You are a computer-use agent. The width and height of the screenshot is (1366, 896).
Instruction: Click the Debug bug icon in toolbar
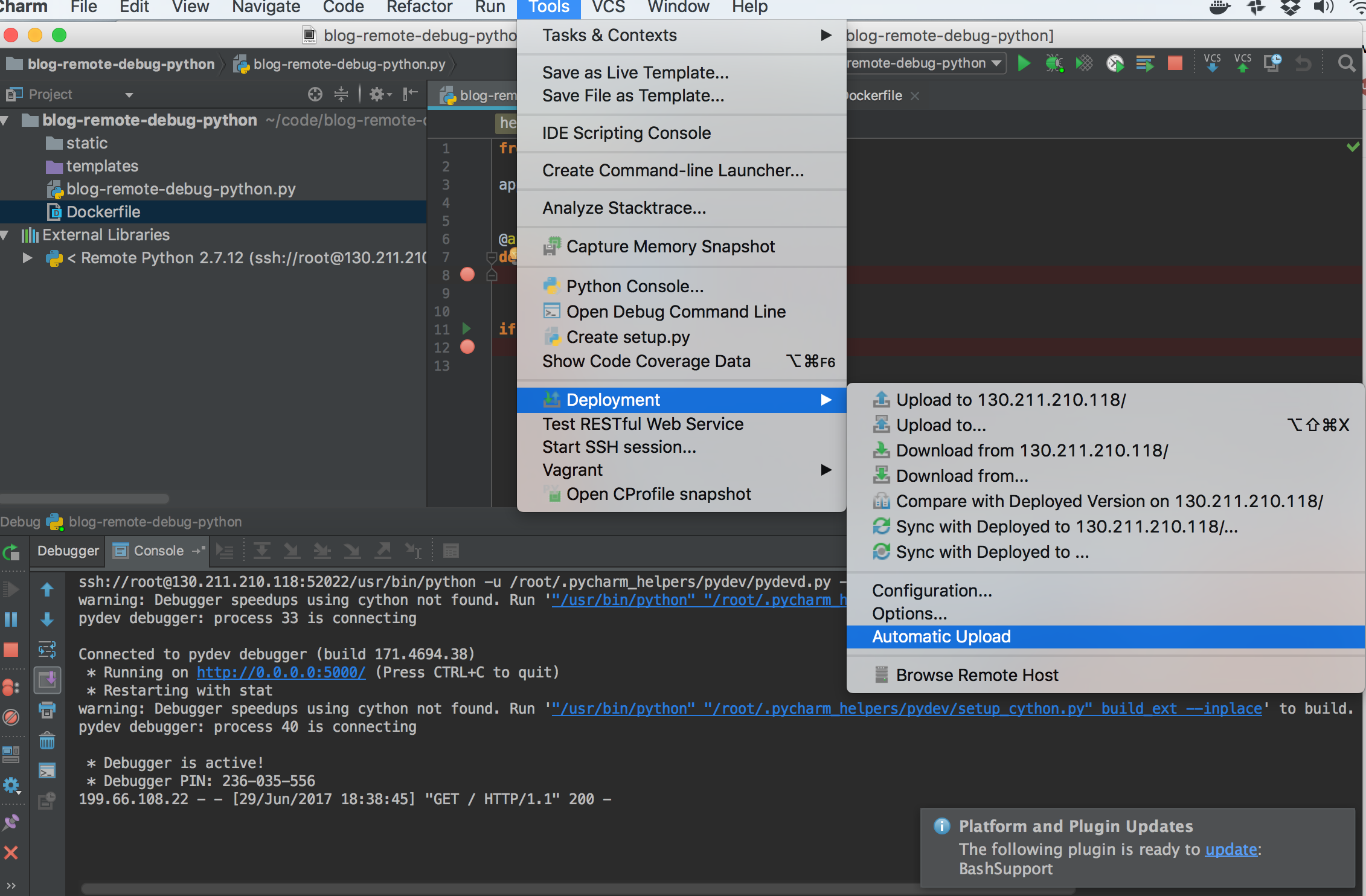click(x=1054, y=63)
